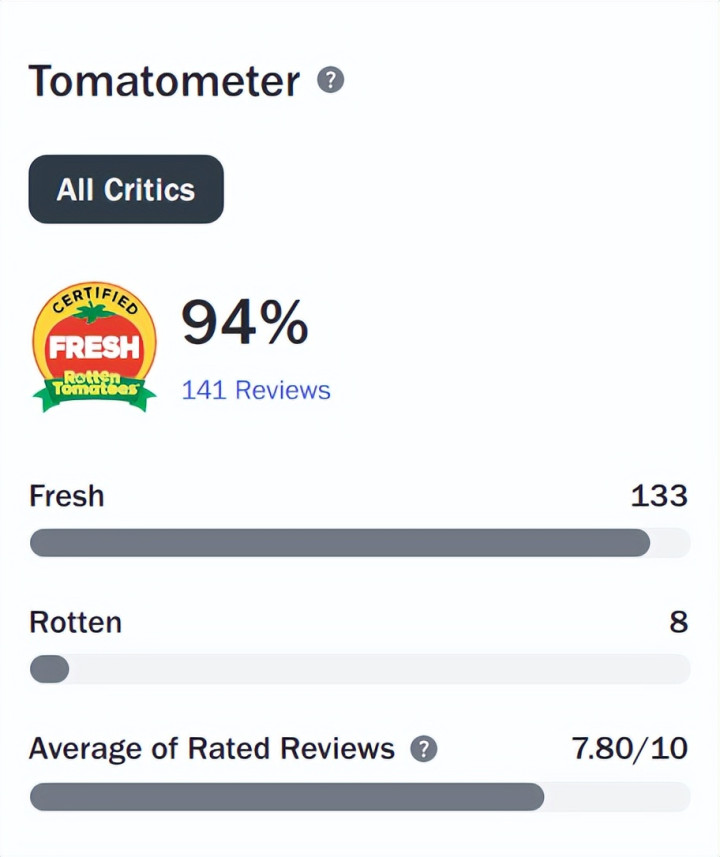The image size is (720, 857).
Task: Click the 8 rotten count
Action: pos(679,622)
